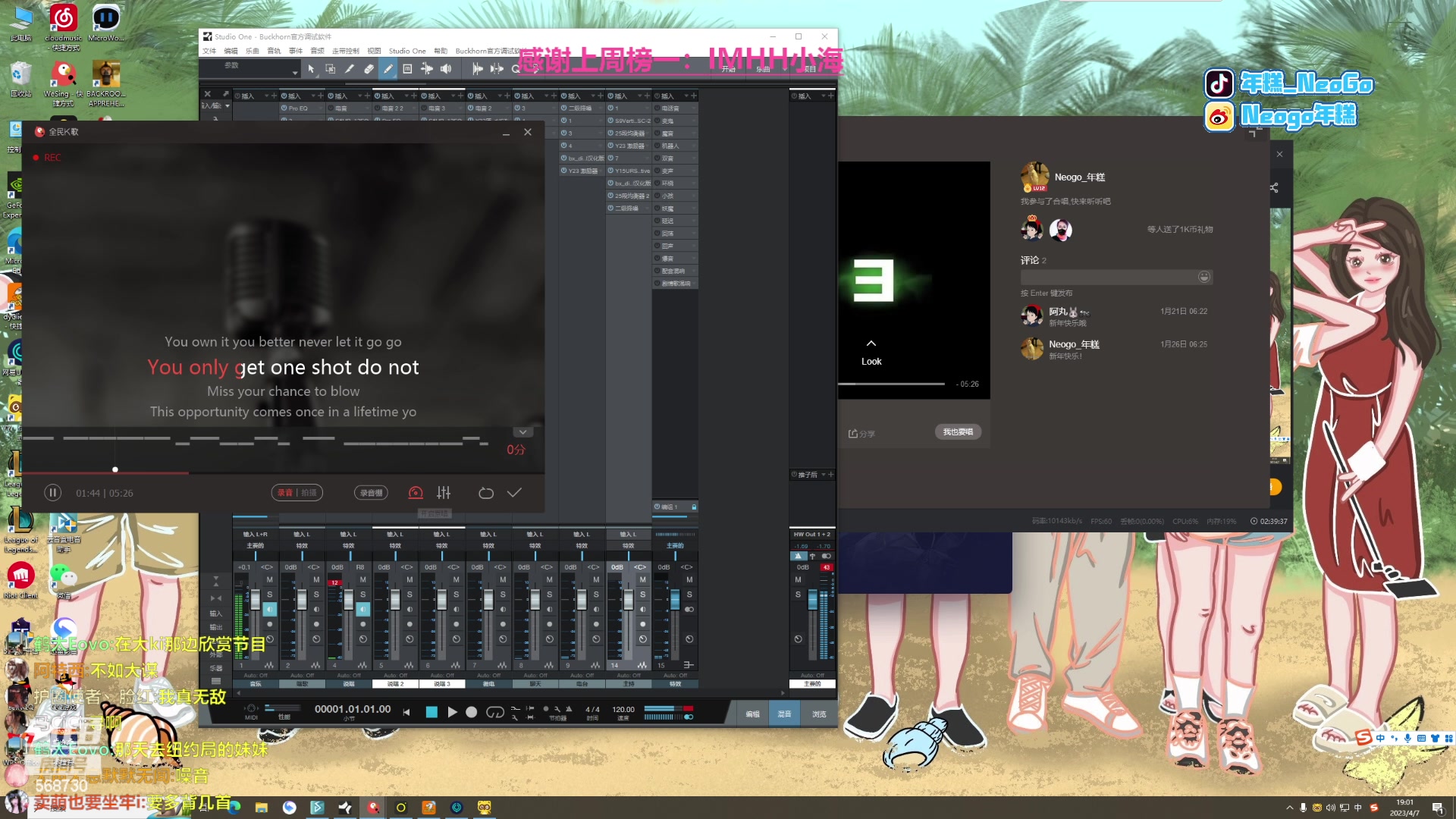Toggle the metronome in transport bar

click(569, 709)
